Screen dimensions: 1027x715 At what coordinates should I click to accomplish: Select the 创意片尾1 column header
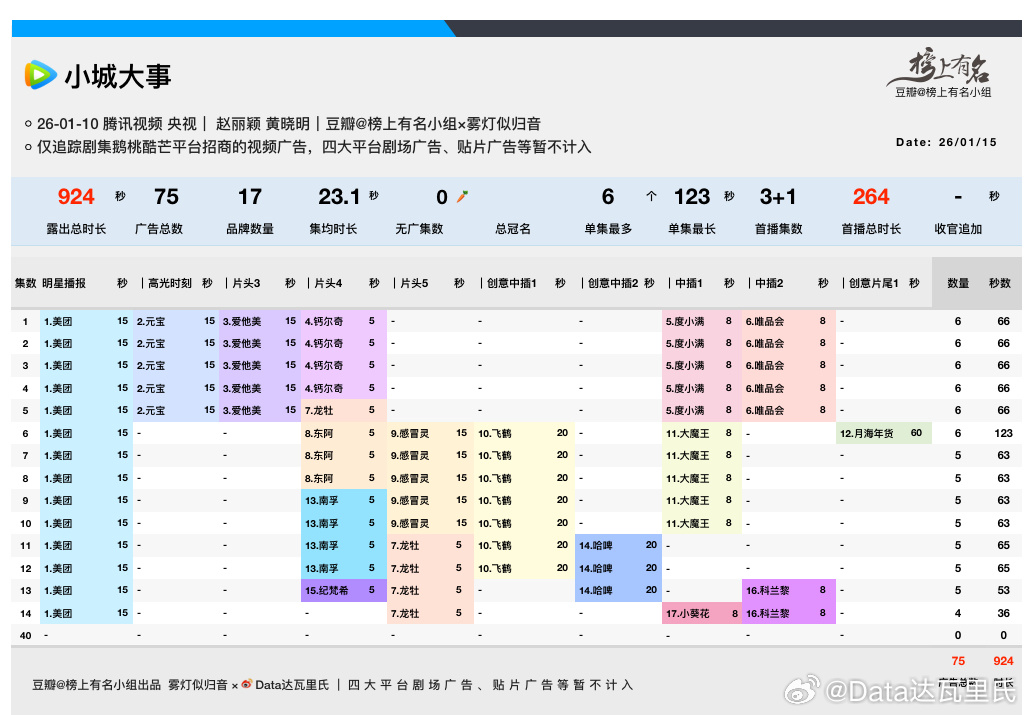(875, 283)
